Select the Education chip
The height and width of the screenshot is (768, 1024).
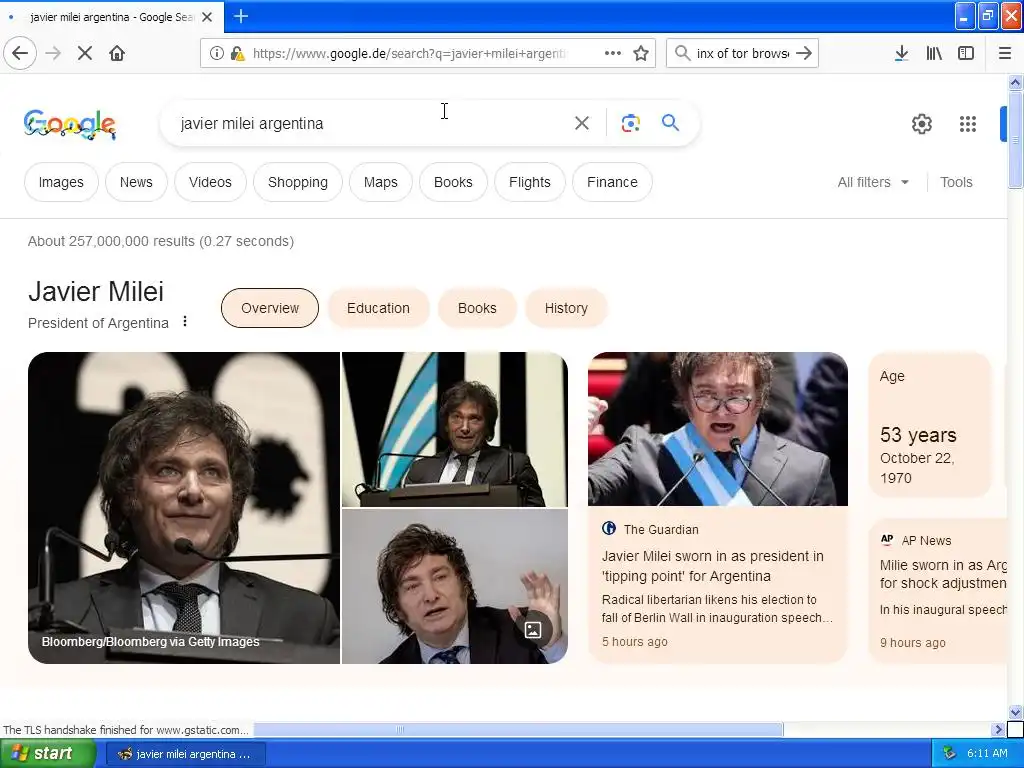point(378,308)
